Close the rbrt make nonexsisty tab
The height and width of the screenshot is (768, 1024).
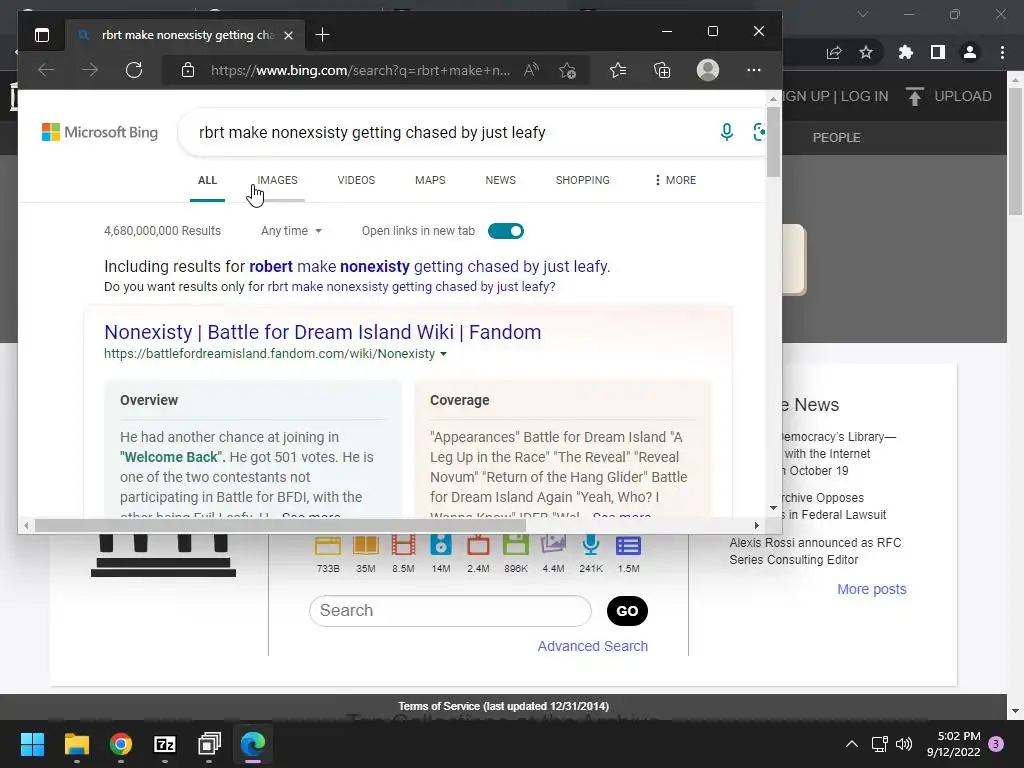coord(288,35)
